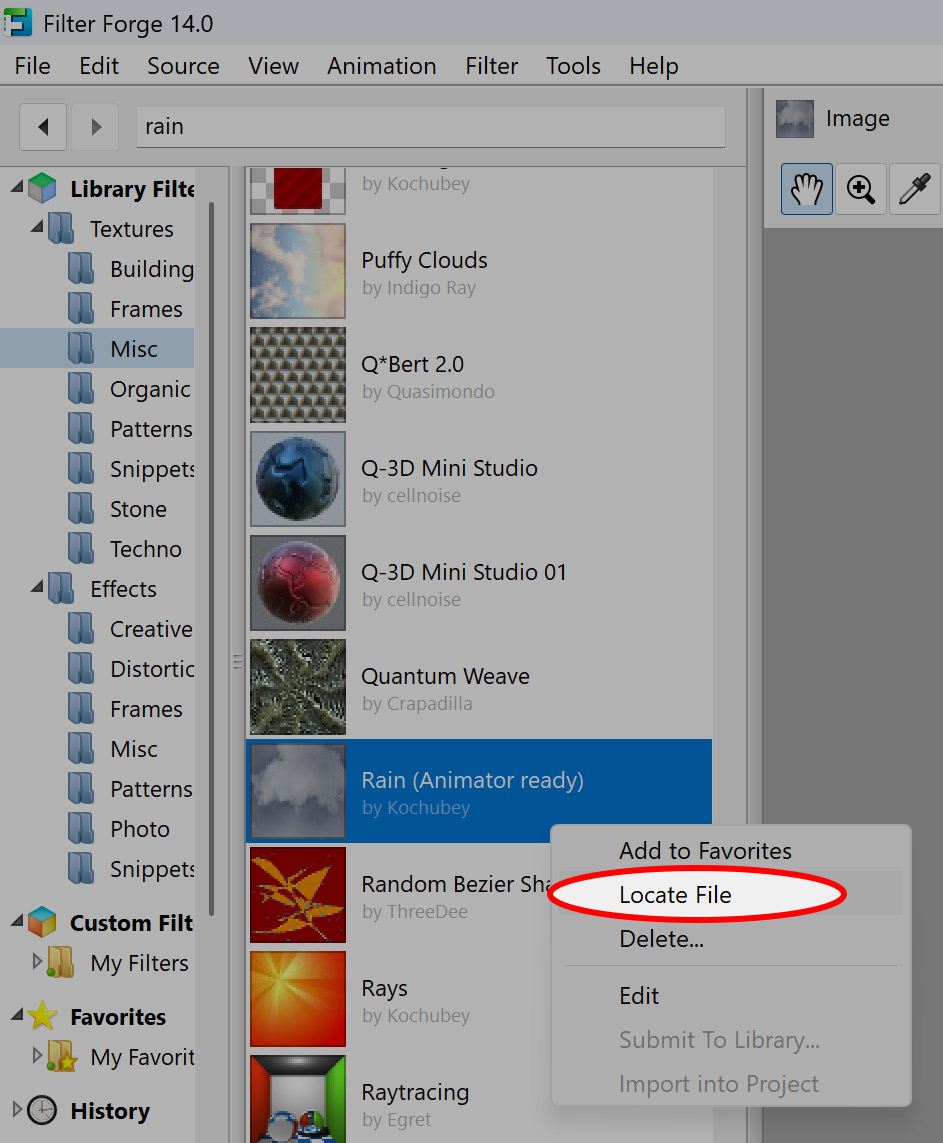Image resolution: width=943 pixels, height=1143 pixels.
Task: Click the forward navigation arrow
Action: click(96, 127)
